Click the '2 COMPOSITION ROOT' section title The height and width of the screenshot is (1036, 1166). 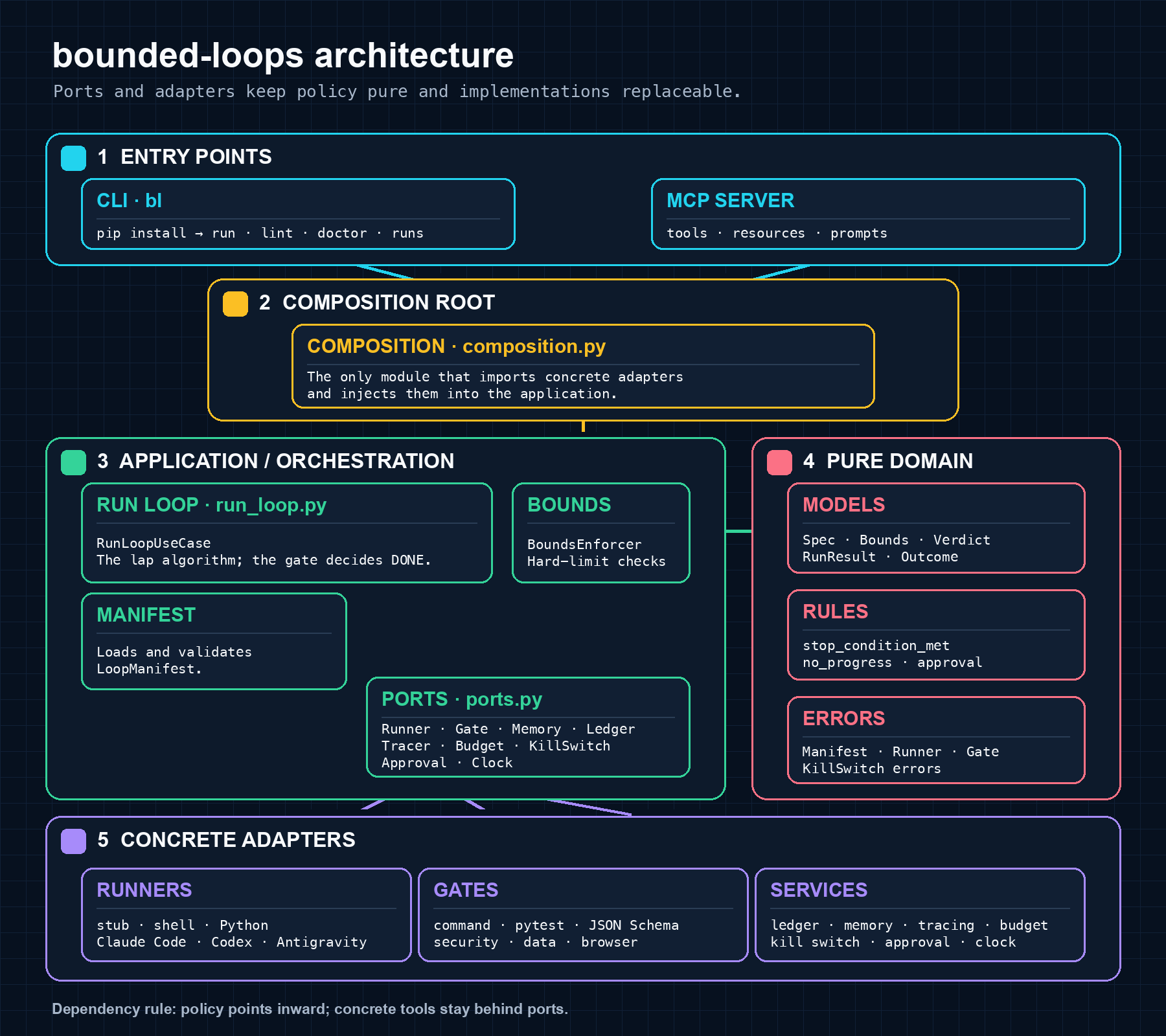tap(377, 302)
